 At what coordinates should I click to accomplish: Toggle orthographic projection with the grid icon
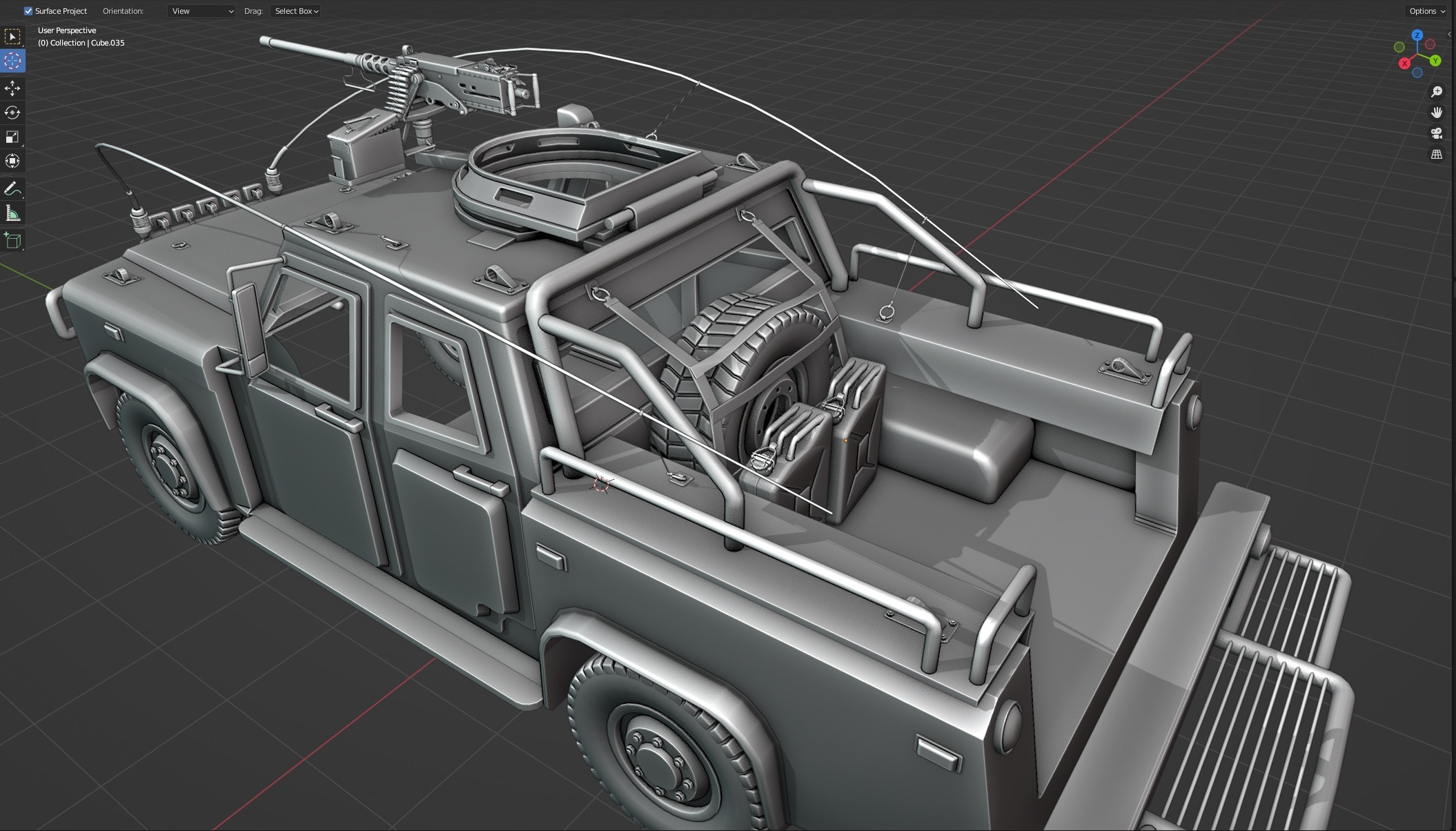1437,154
